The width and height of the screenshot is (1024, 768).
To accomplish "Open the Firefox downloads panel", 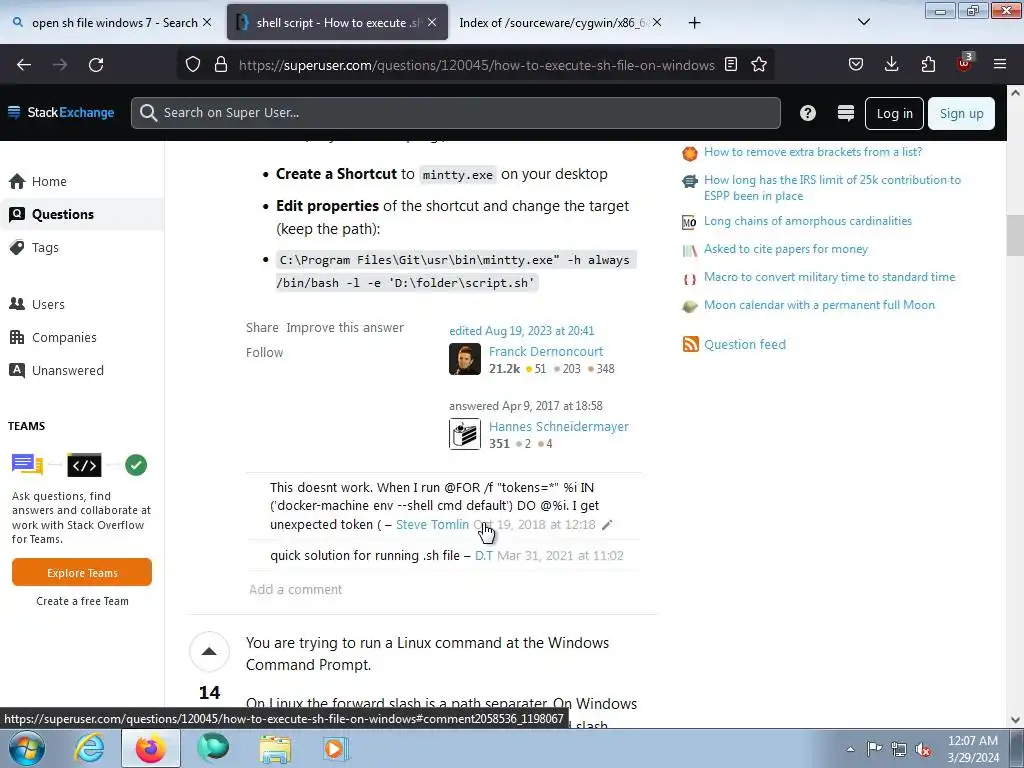I will [x=891, y=64].
